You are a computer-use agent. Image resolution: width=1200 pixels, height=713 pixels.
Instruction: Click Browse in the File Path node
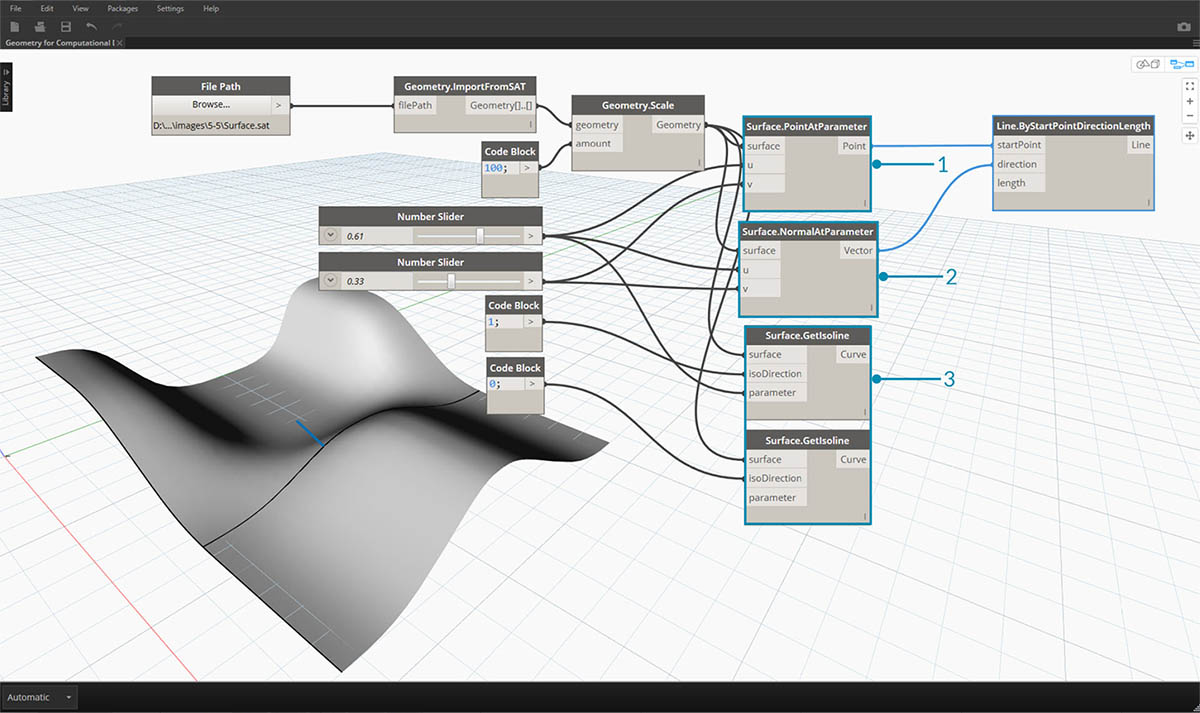pos(213,104)
